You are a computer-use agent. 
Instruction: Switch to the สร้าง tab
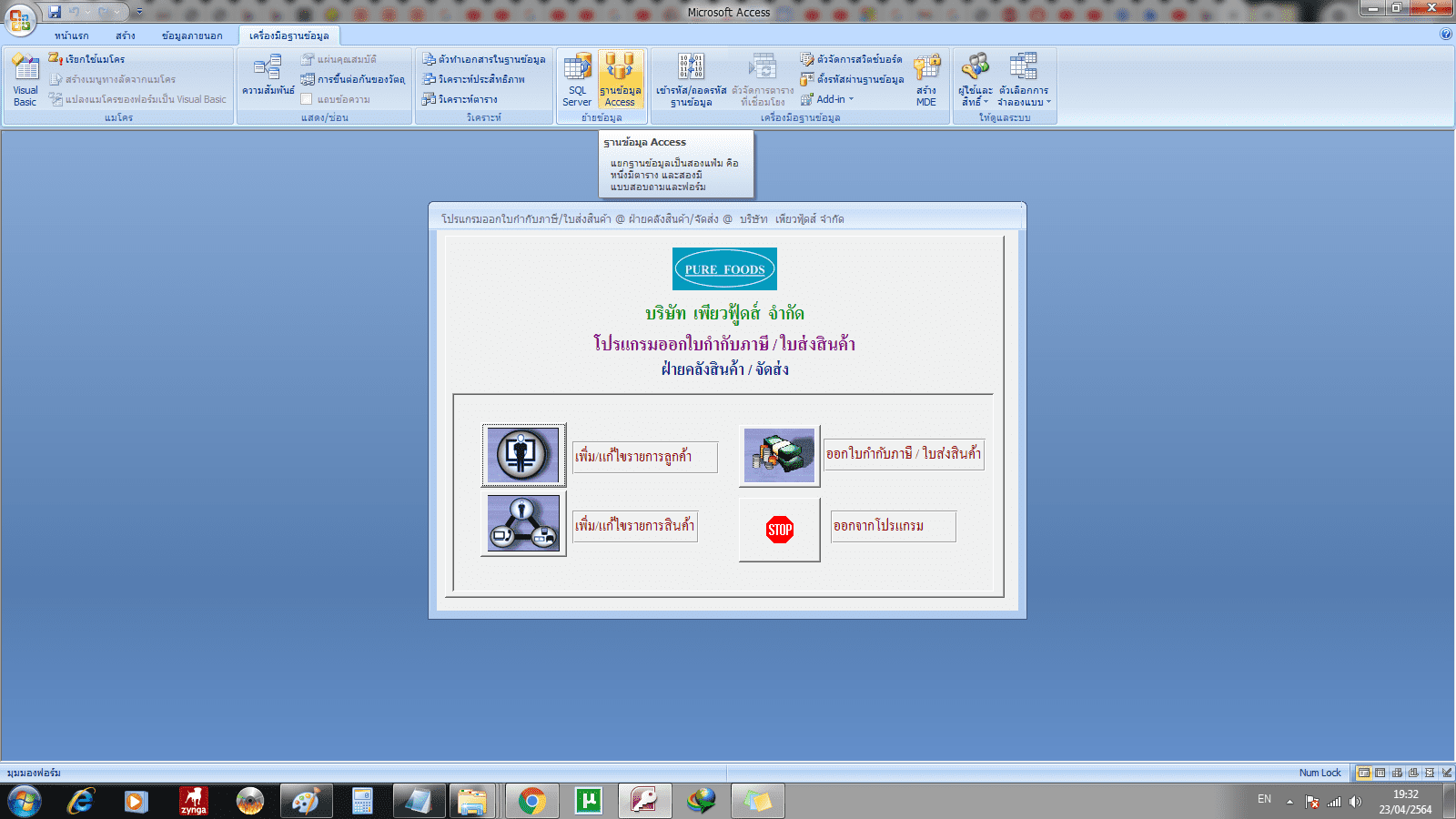pos(126,35)
